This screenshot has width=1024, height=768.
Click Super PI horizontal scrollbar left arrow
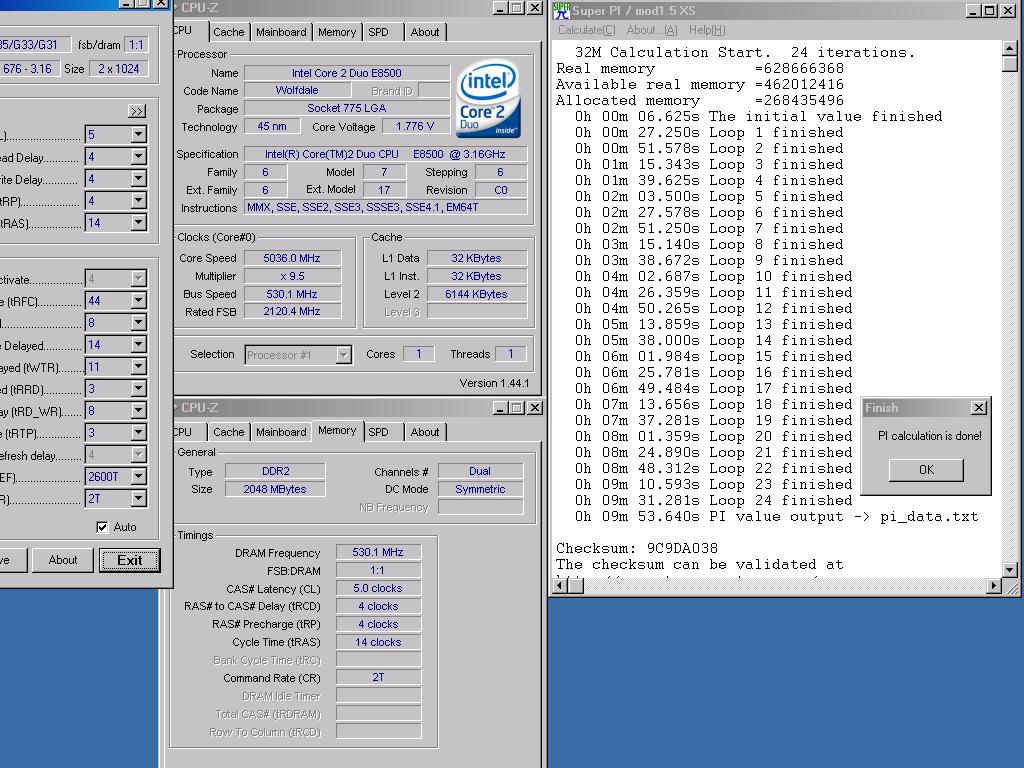tap(560, 586)
